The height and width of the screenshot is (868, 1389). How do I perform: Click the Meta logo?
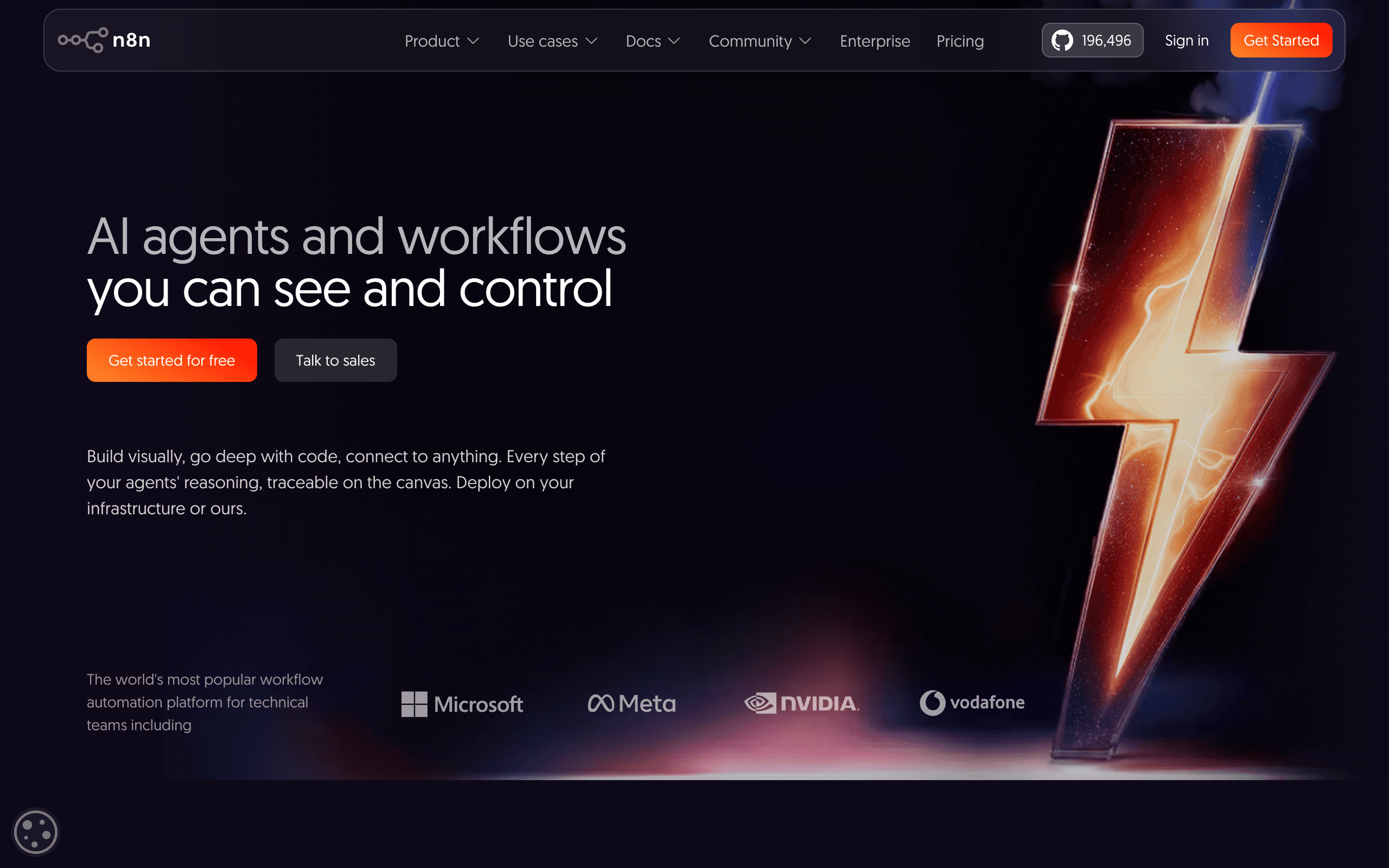[632, 703]
